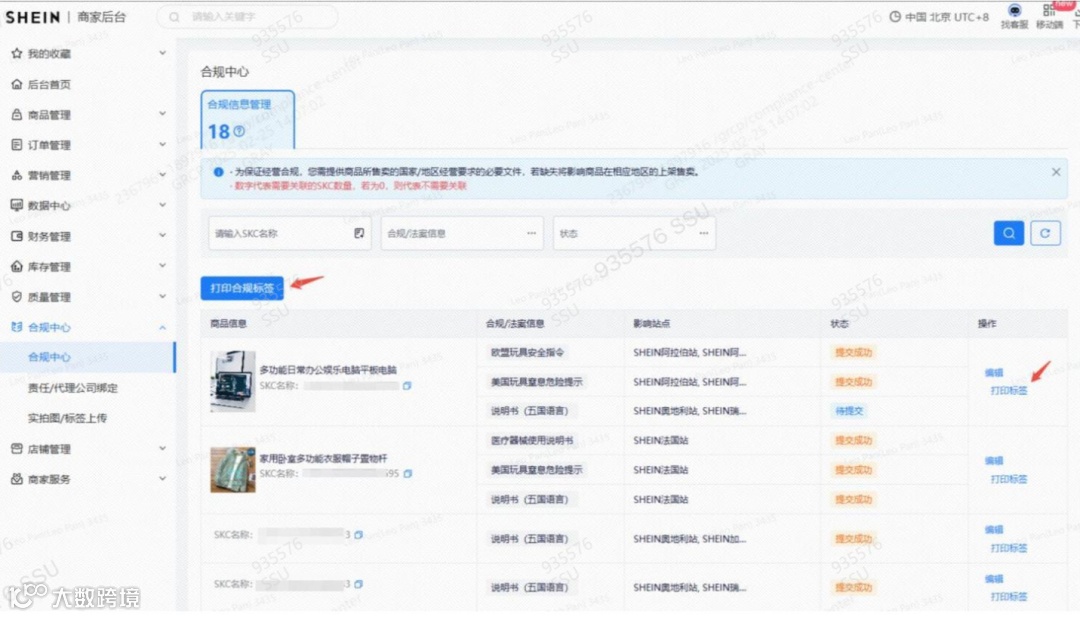
Task: Click the 商品管理 bag icon
Action: (x=17, y=114)
